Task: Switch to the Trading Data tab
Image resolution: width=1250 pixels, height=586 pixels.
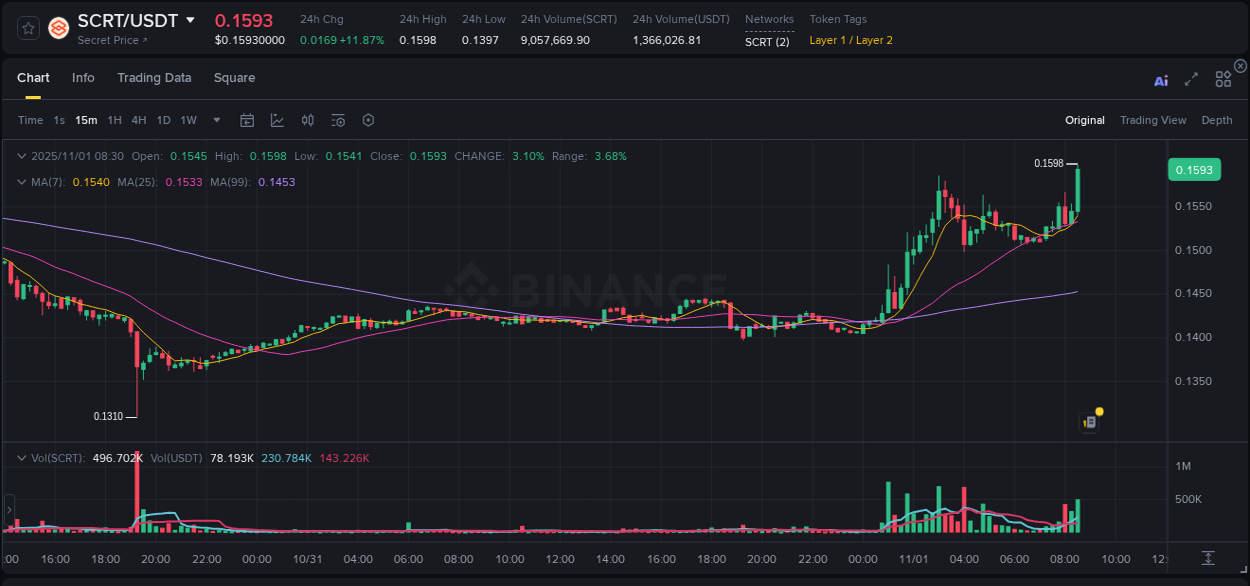Action: click(154, 77)
